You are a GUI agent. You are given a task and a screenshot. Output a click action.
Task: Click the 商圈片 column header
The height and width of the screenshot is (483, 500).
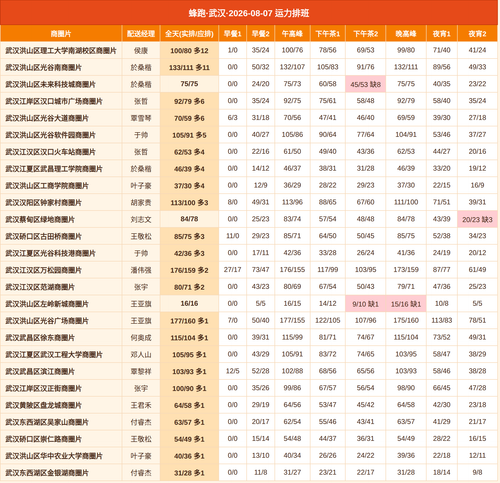point(61,34)
